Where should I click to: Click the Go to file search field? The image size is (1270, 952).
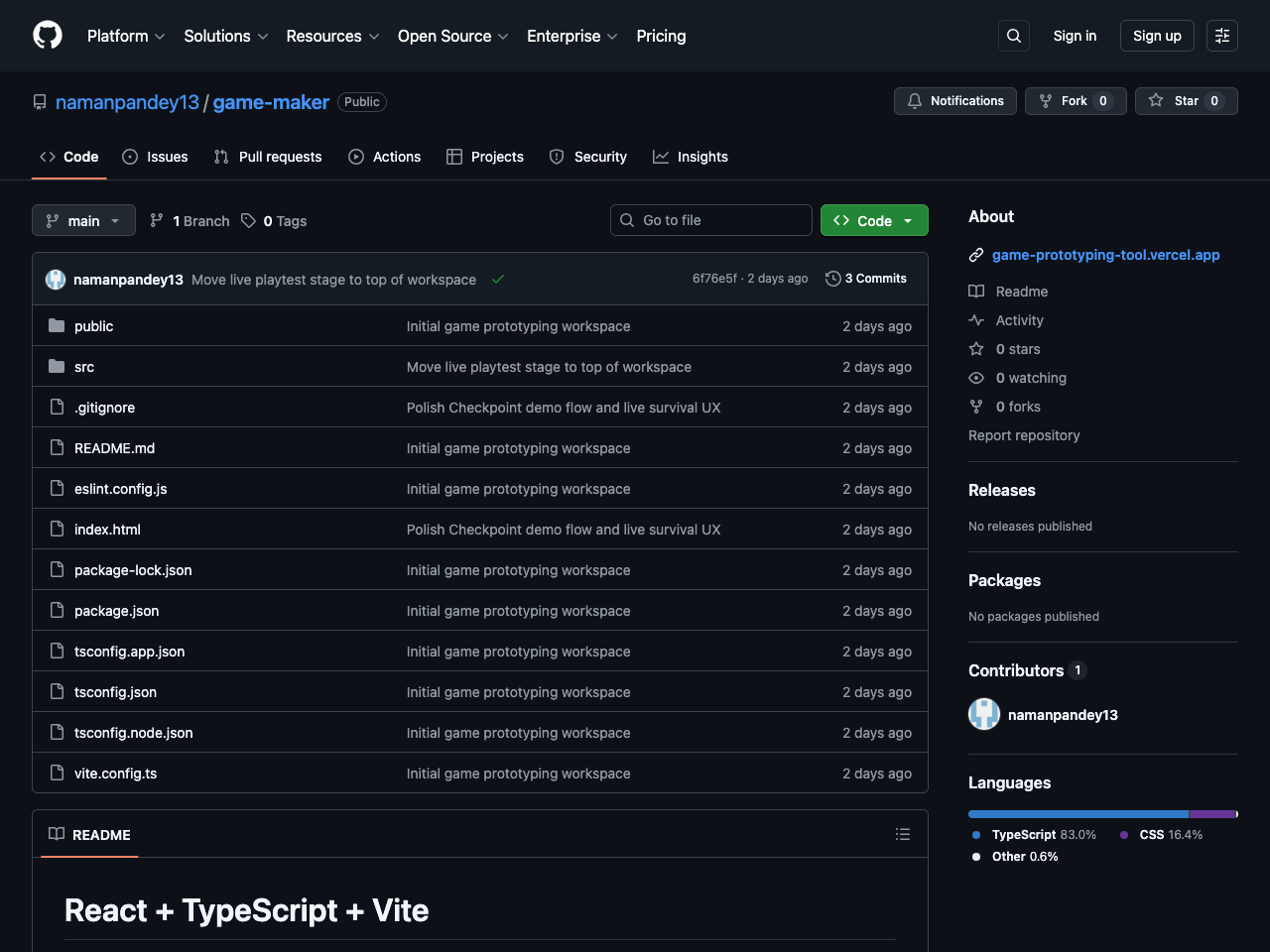(711, 220)
